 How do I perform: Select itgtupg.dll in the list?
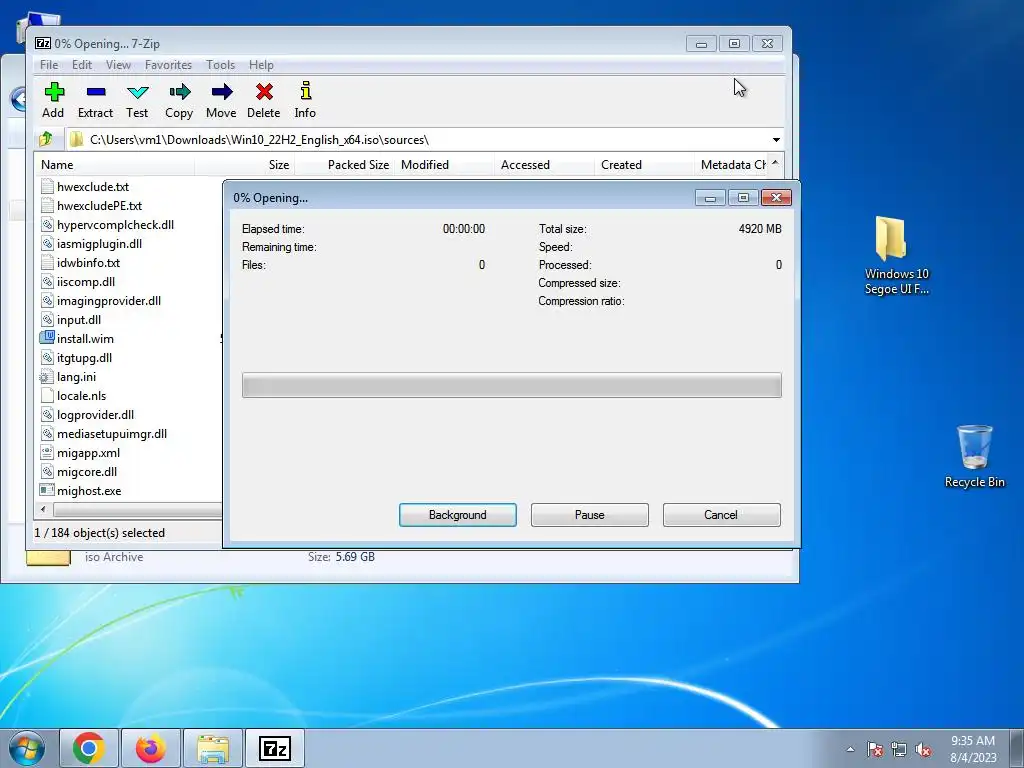(x=84, y=358)
